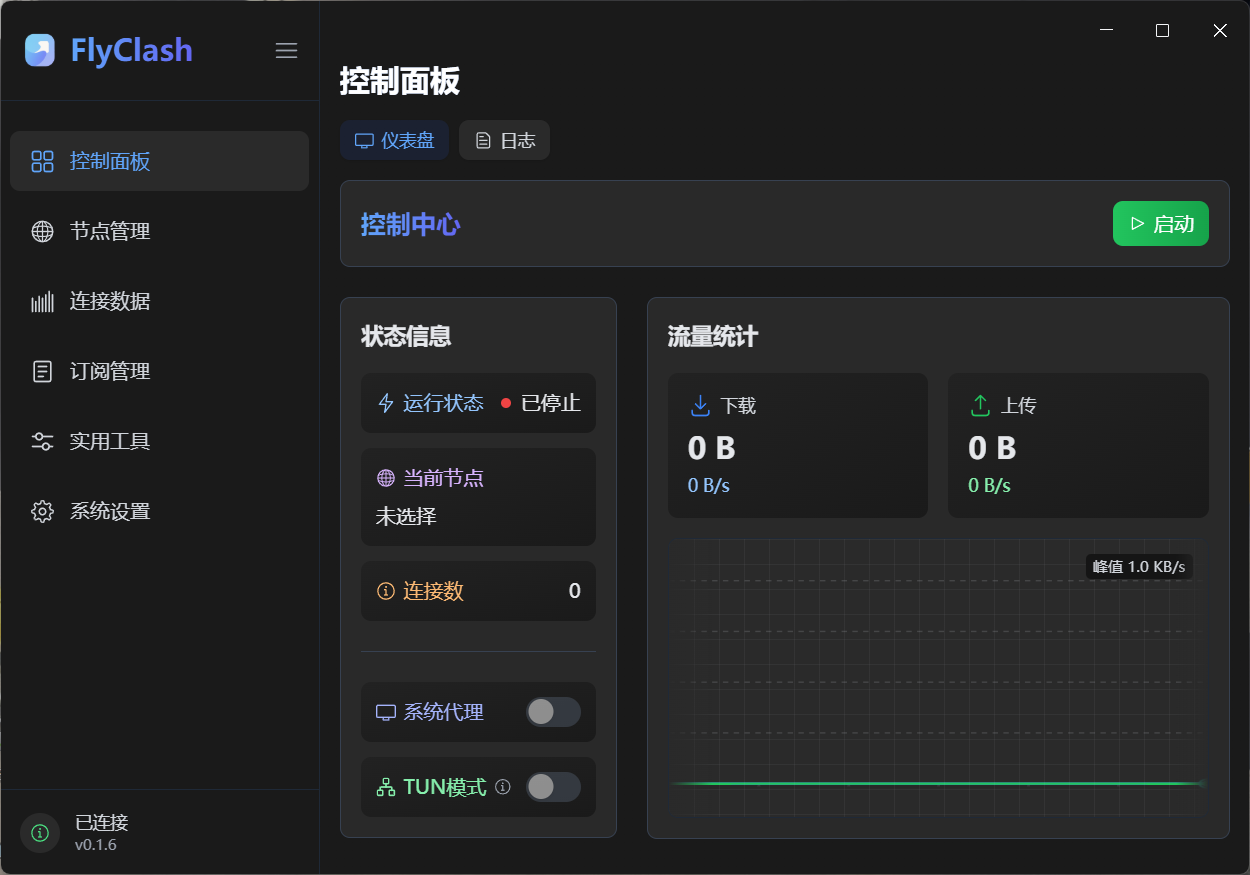Minimize the FlyClash window
This screenshot has height=875, width=1250.
pyautogui.click(x=1106, y=31)
